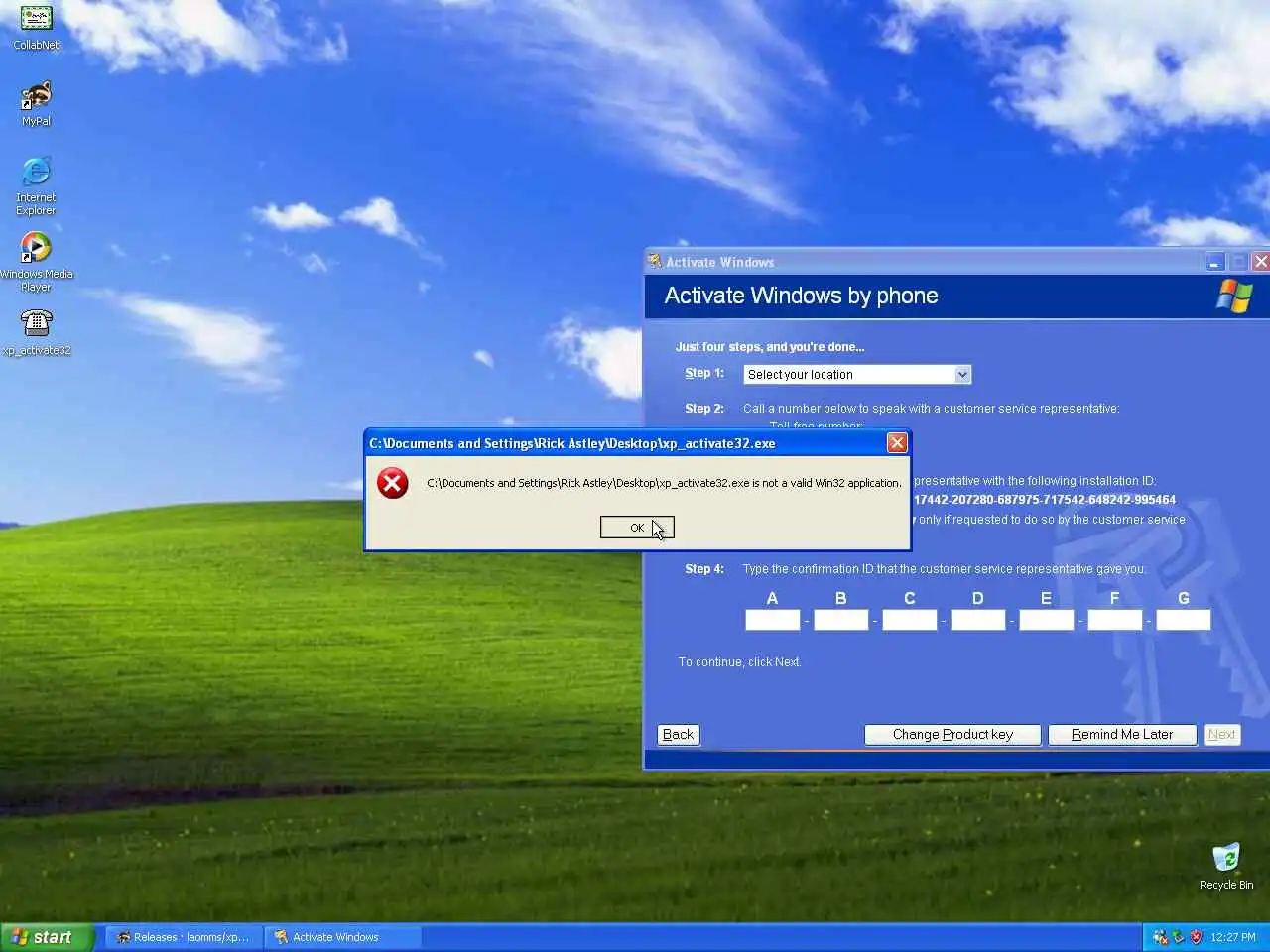Viewport: 1270px width, 952px height.
Task: Click the installation ID number text
Action: point(1044,500)
